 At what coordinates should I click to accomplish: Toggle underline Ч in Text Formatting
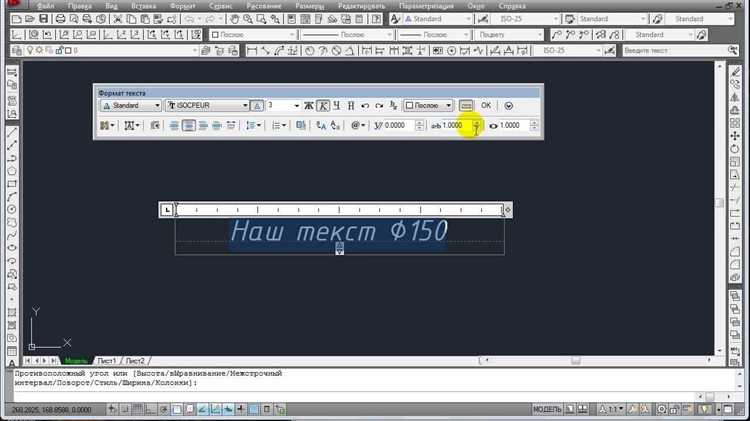pyautogui.click(x=337, y=106)
